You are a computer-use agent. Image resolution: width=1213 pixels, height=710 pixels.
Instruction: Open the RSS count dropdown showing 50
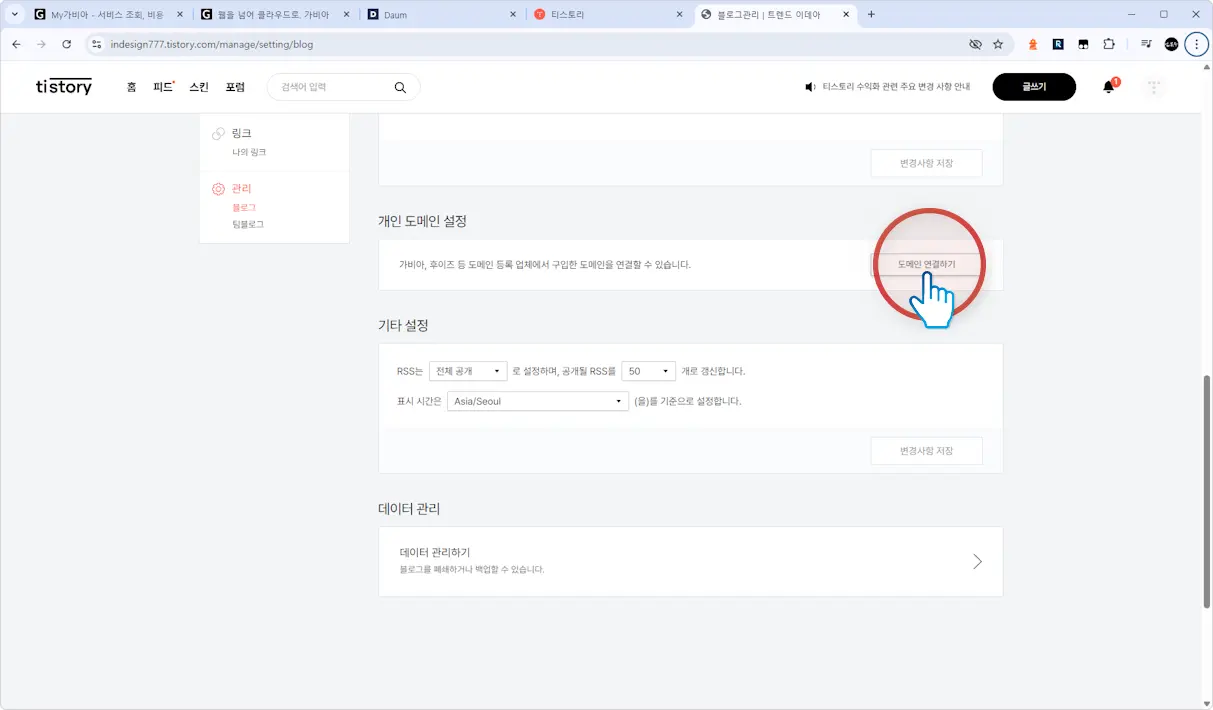(648, 370)
